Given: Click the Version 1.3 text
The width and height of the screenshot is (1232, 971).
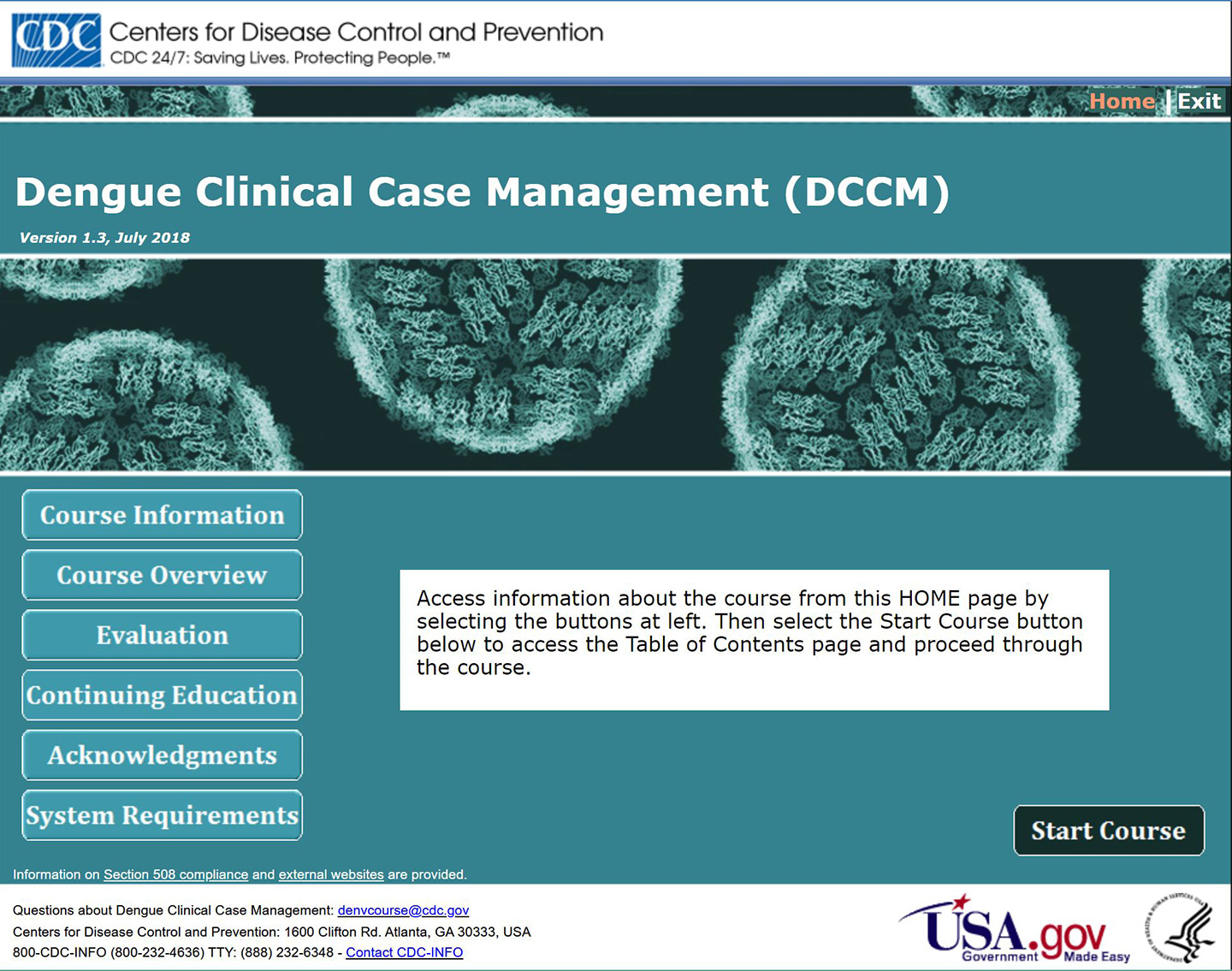Looking at the screenshot, I should tap(104, 237).
